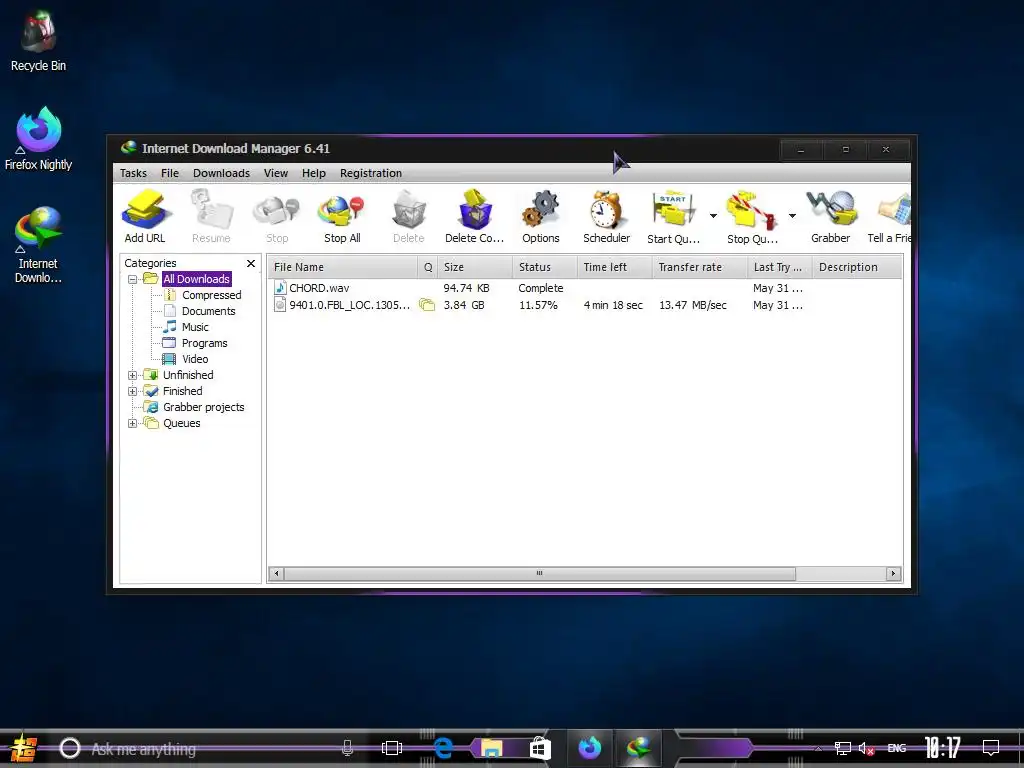Open the Help menu
Screen dimensions: 1024x768
pos(313,173)
